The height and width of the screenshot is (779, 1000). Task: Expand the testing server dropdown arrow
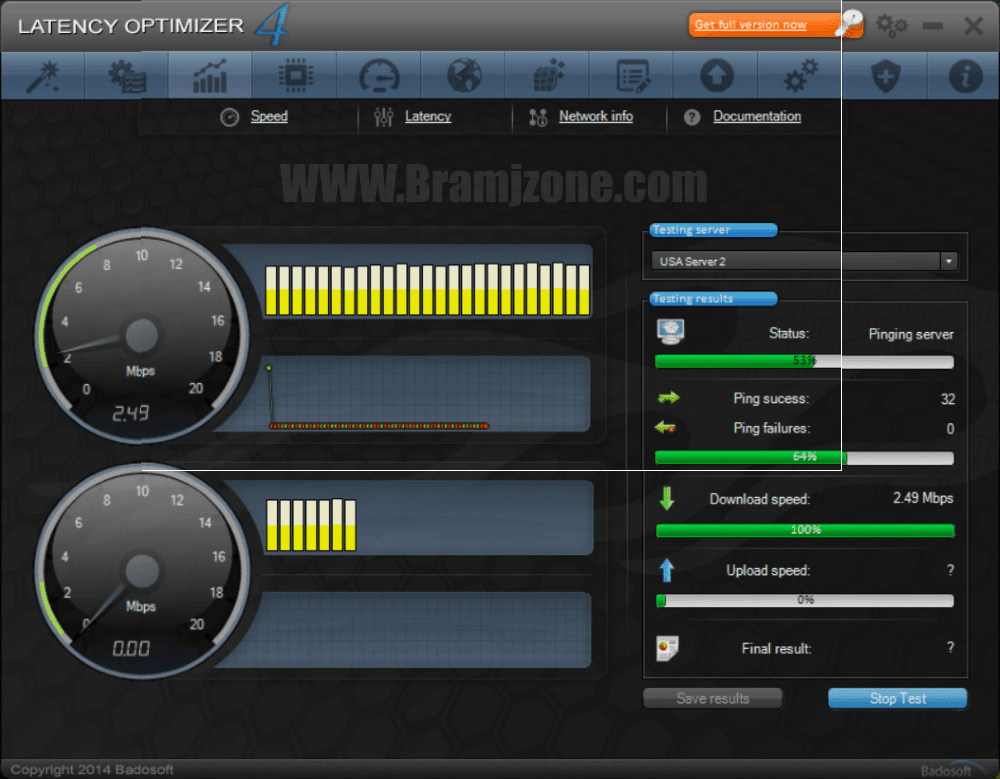[x=949, y=261]
